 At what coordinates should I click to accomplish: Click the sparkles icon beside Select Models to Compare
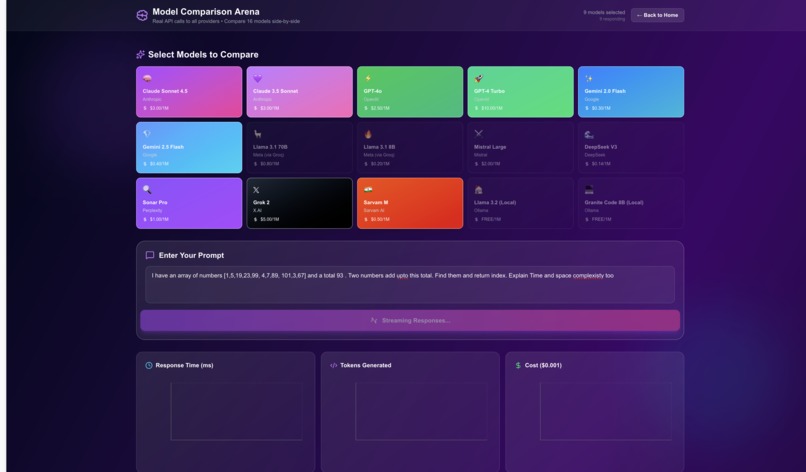[140, 55]
